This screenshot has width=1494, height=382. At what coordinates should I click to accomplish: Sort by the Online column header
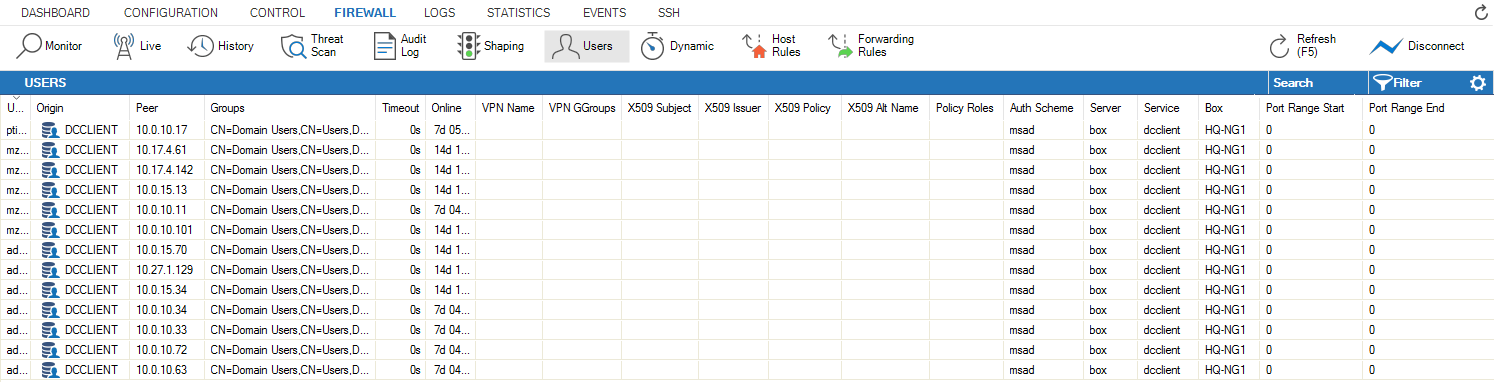coord(450,108)
